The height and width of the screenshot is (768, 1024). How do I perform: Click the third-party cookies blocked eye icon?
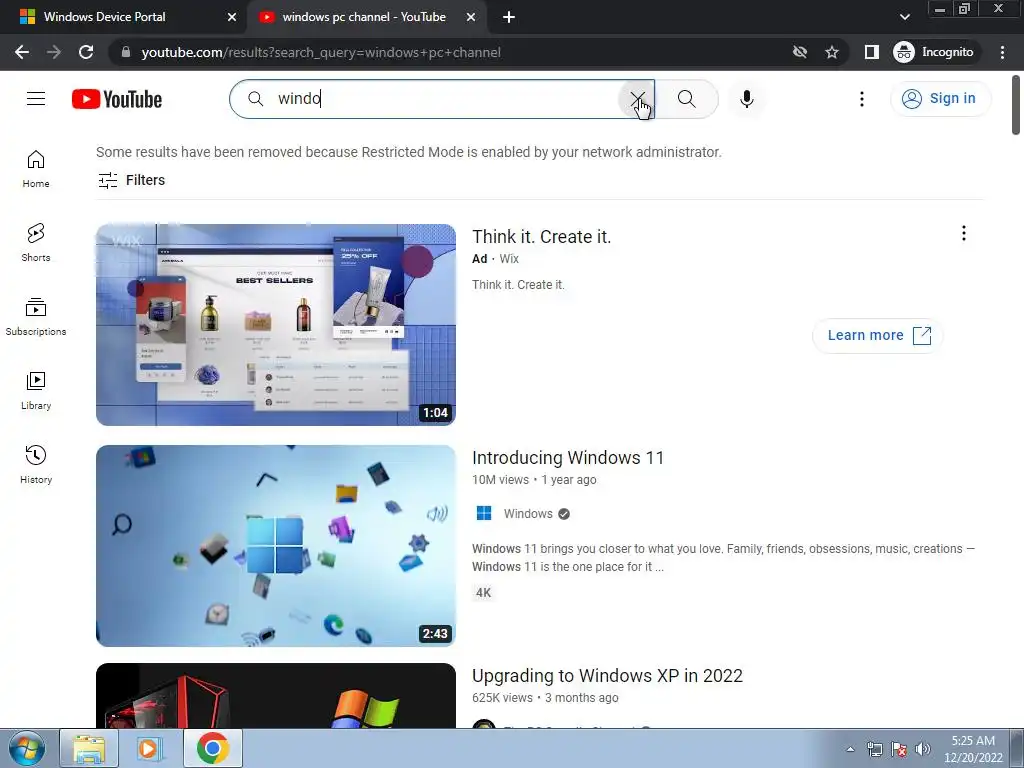[x=799, y=52]
